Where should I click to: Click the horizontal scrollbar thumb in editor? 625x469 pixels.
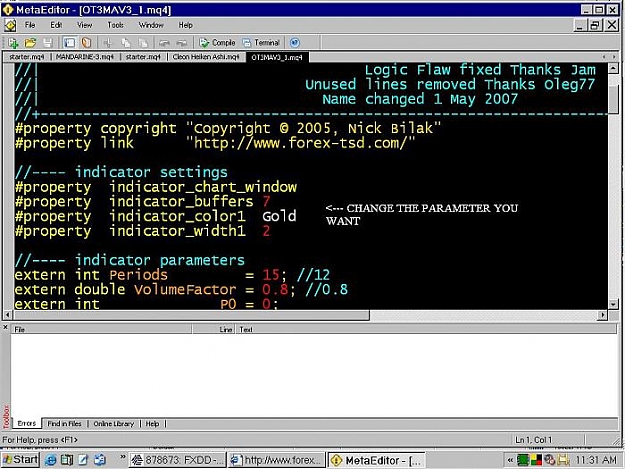pyautogui.click(x=192, y=315)
